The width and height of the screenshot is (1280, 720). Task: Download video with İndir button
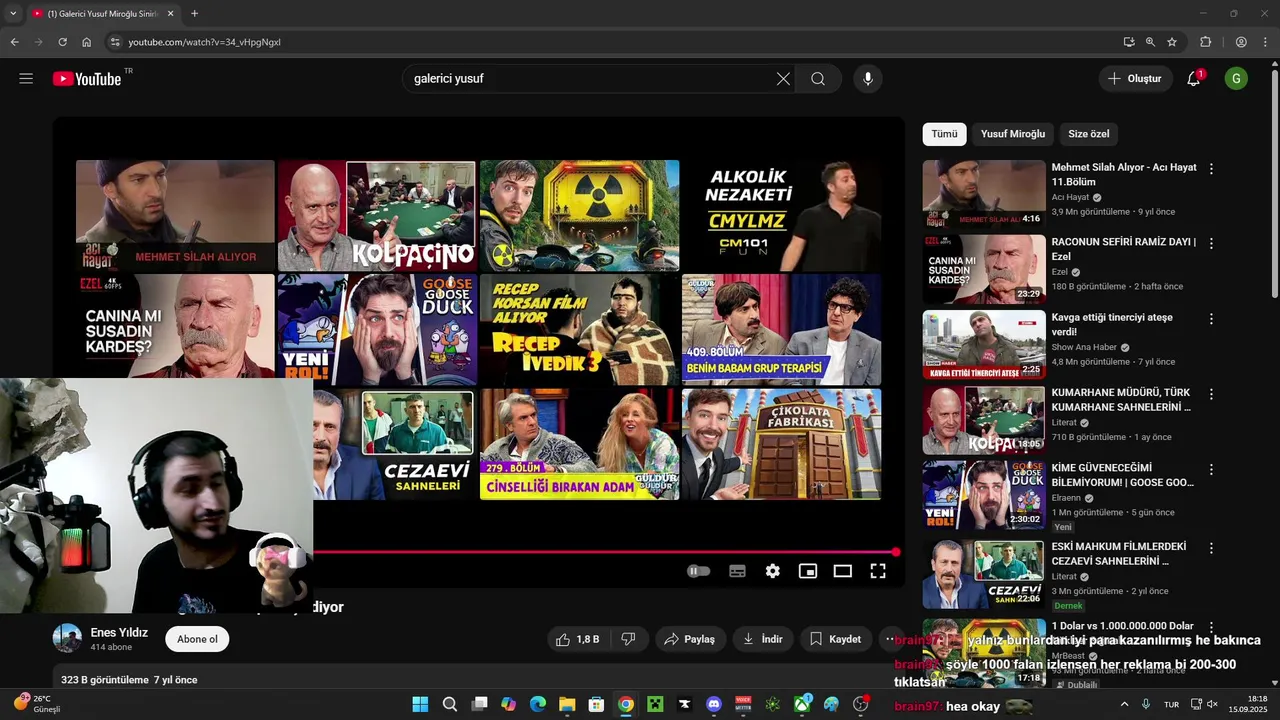tap(763, 639)
